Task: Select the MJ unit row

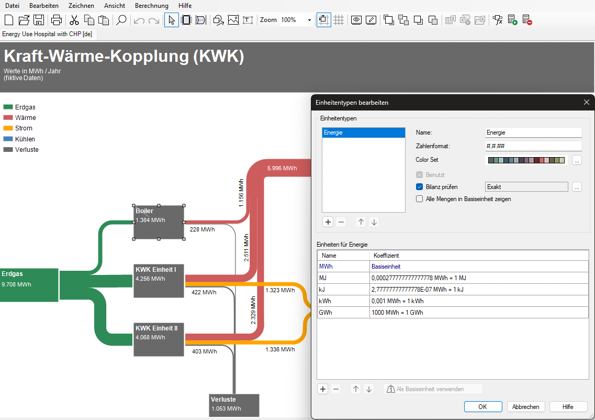Action: click(x=453, y=278)
